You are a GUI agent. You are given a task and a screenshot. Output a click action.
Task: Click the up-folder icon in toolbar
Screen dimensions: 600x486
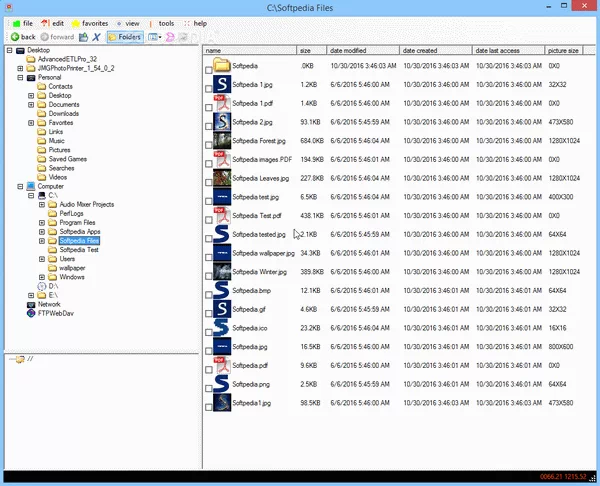tap(83, 37)
